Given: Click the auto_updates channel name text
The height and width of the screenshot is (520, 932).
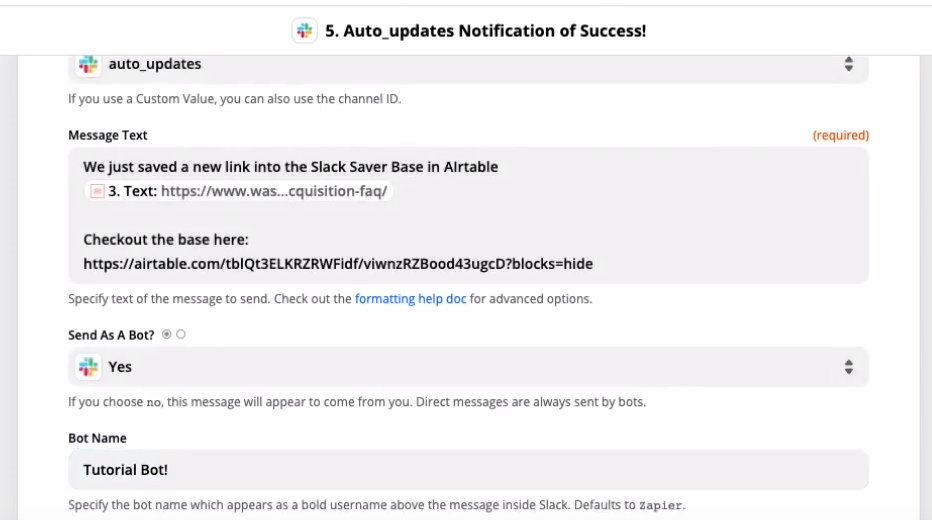Looking at the screenshot, I should 155,64.
